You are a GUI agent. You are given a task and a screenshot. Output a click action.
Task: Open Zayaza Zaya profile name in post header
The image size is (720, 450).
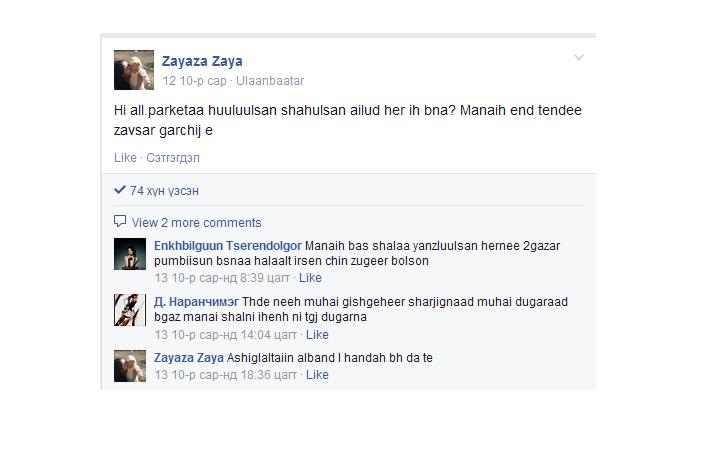click(x=202, y=61)
